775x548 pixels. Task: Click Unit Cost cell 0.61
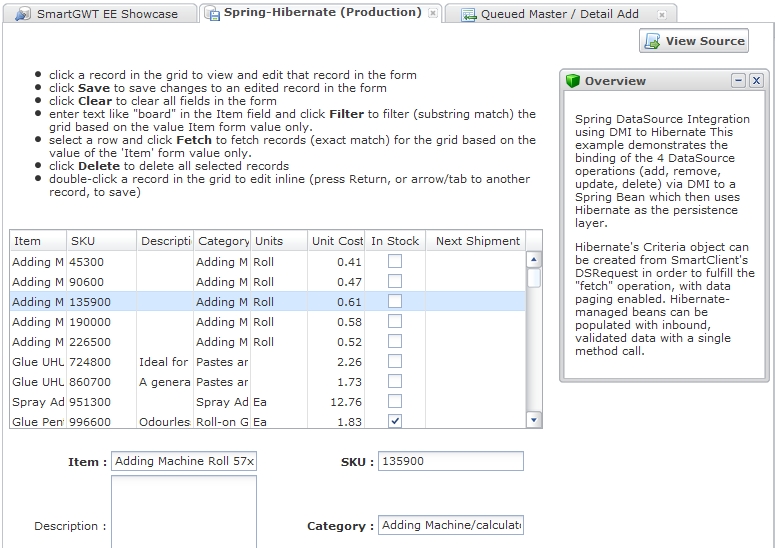coord(337,301)
